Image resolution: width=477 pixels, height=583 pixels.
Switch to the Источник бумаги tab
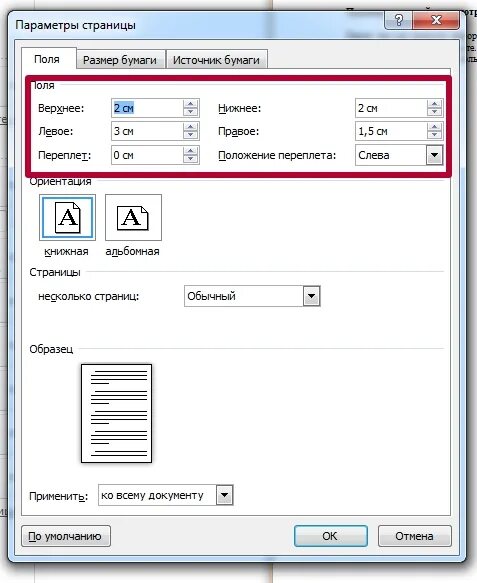pyautogui.click(x=216, y=60)
